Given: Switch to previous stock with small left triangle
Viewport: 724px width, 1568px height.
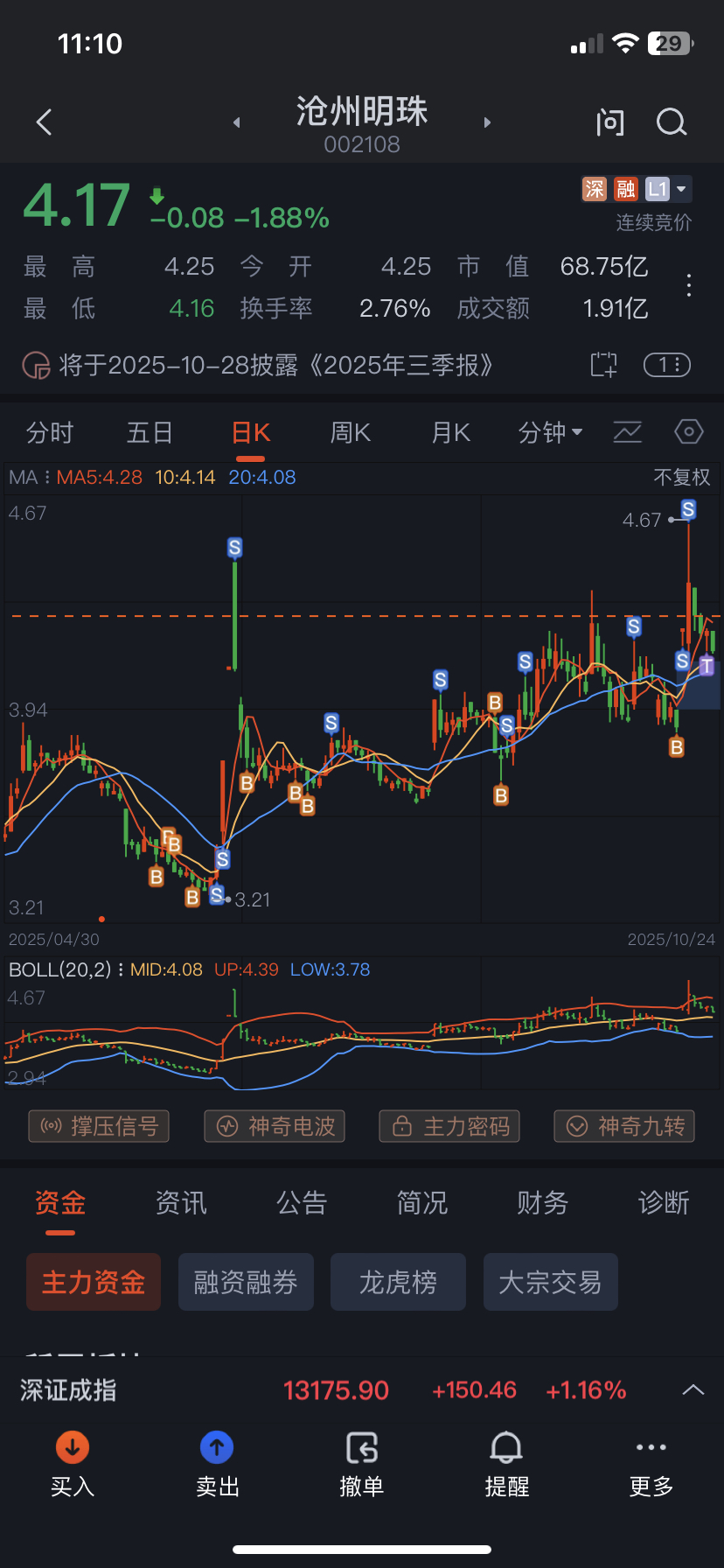Looking at the screenshot, I should pos(236,123).
